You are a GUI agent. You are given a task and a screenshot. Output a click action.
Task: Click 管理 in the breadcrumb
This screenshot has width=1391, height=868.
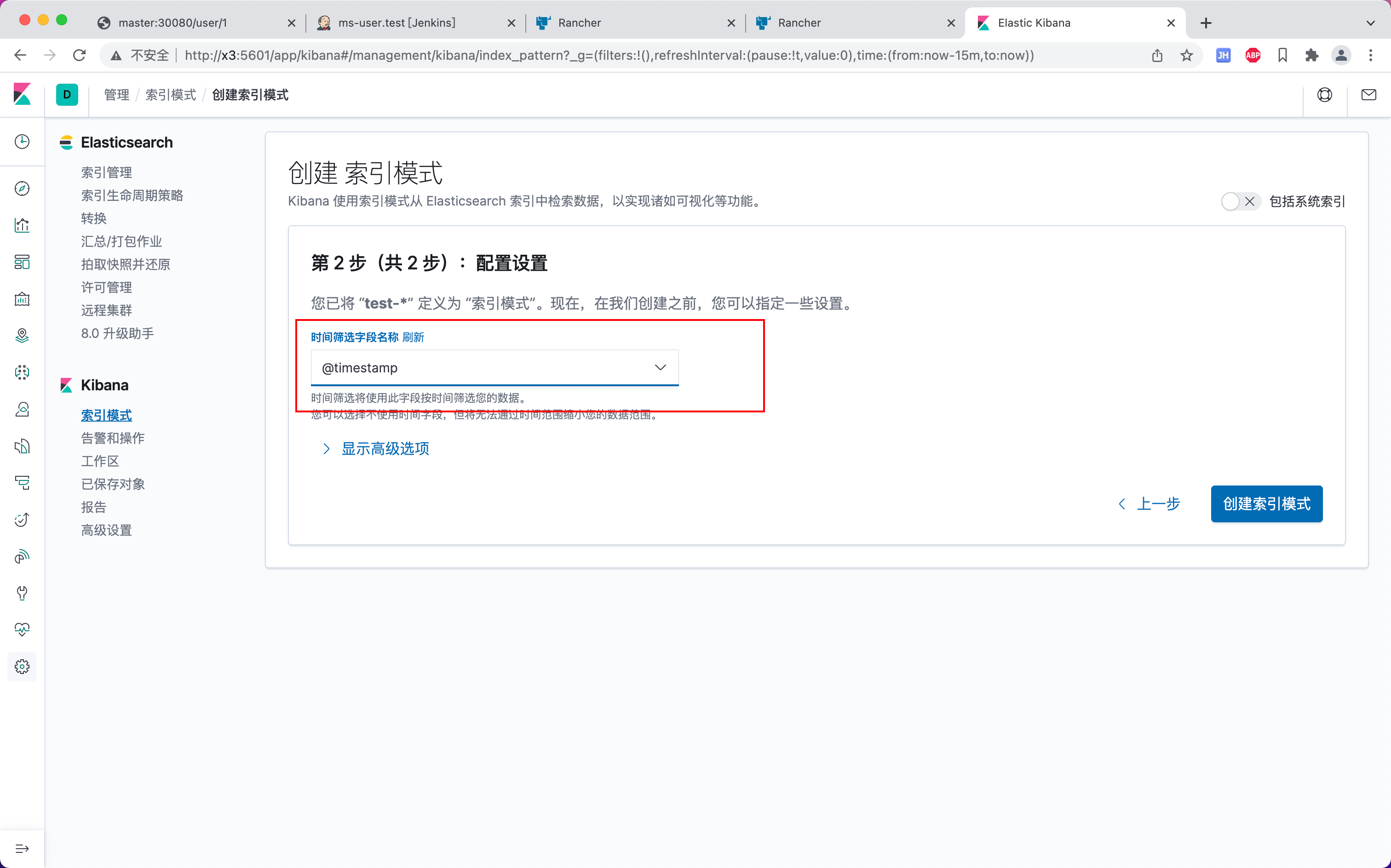(116, 95)
